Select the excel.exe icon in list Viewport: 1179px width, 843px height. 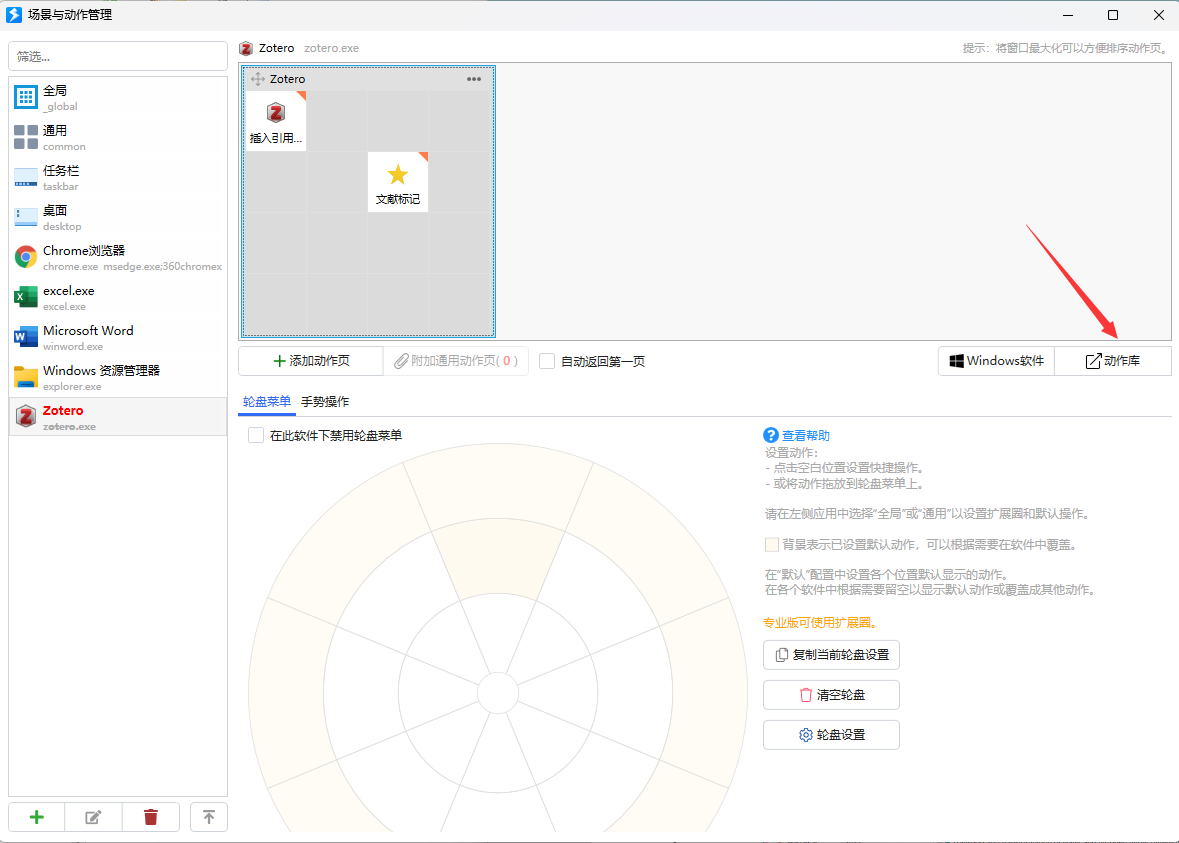[x=26, y=297]
